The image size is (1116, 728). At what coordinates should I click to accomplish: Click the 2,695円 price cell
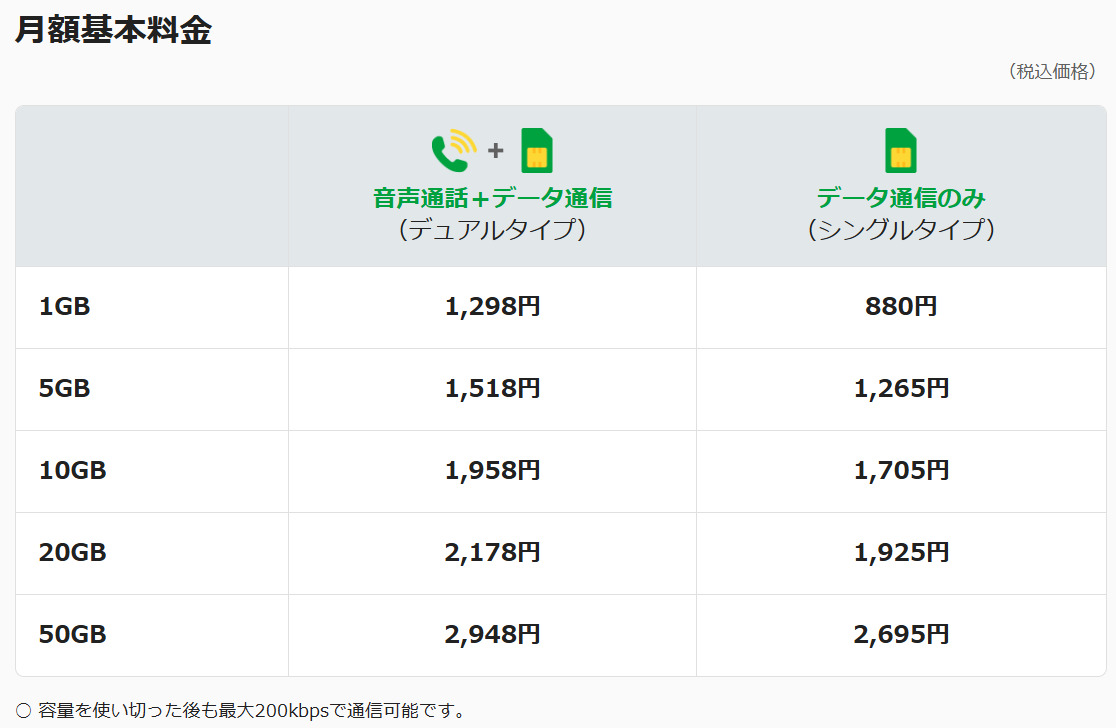(x=901, y=635)
